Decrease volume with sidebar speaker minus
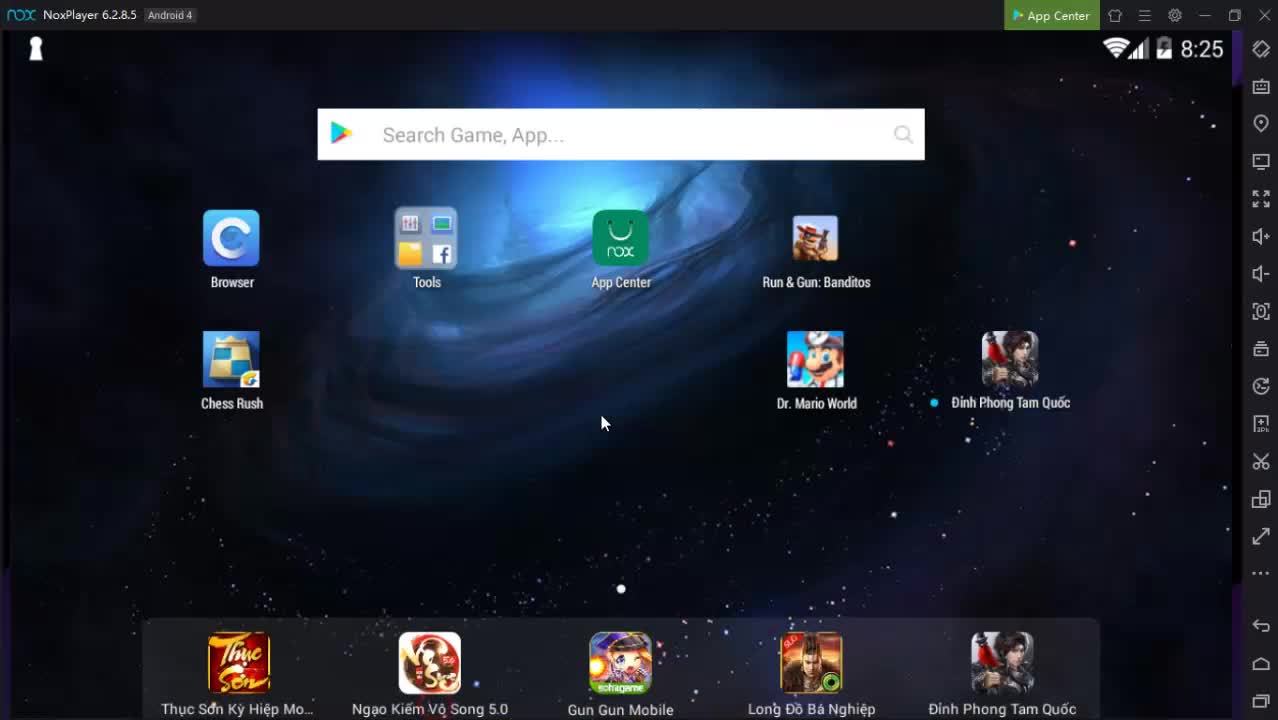The image size is (1278, 720). (1261, 274)
